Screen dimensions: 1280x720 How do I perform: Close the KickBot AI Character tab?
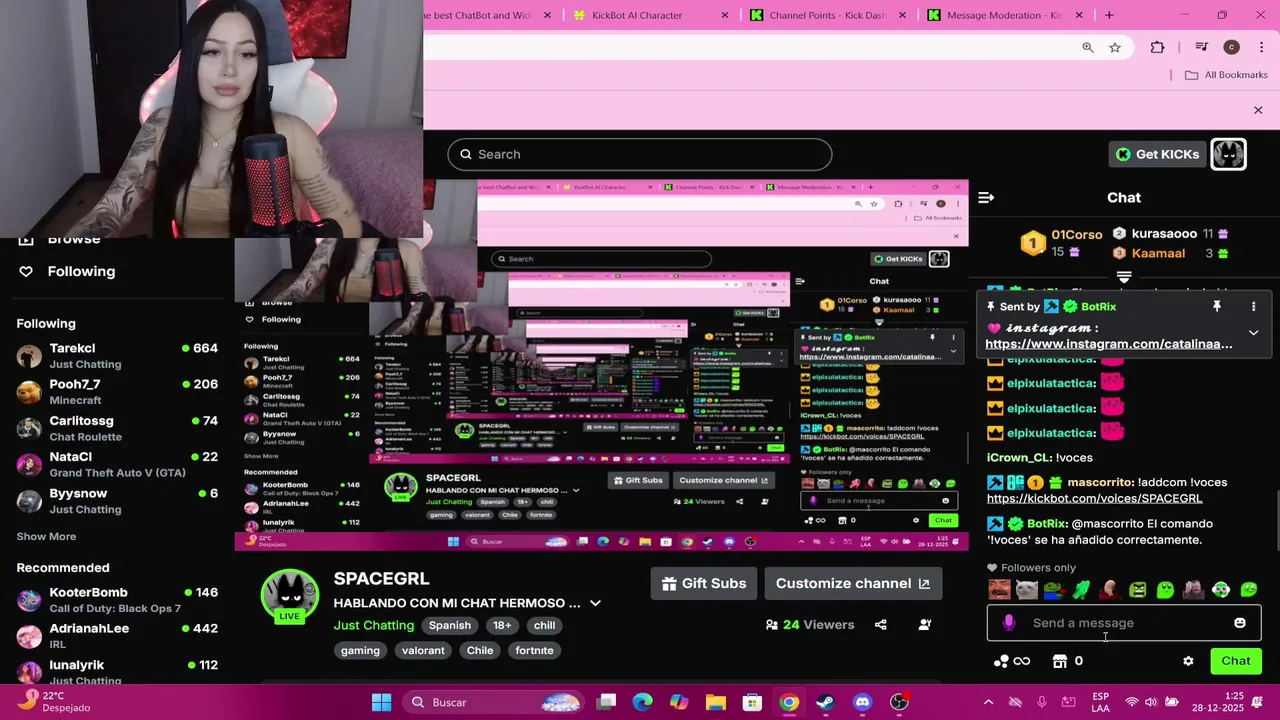point(725,15)
